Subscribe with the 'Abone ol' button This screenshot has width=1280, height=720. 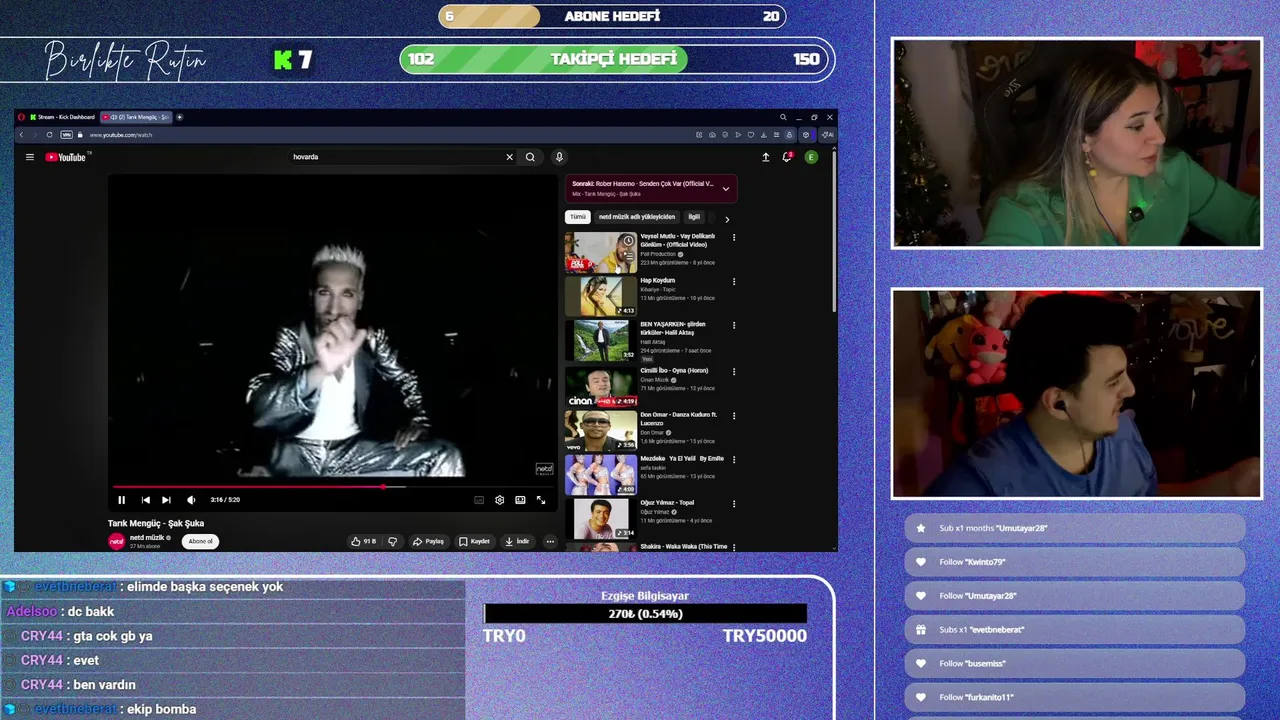[x=201, y=541]
